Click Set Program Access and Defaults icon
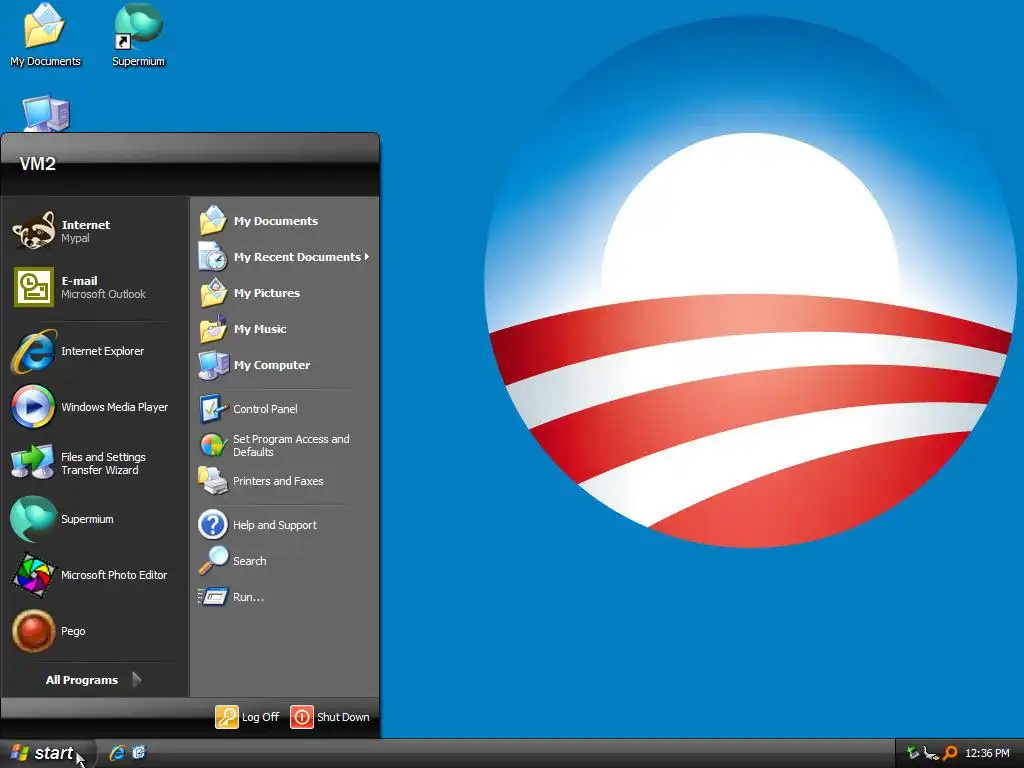The image size is (1024, 768). 213,445
